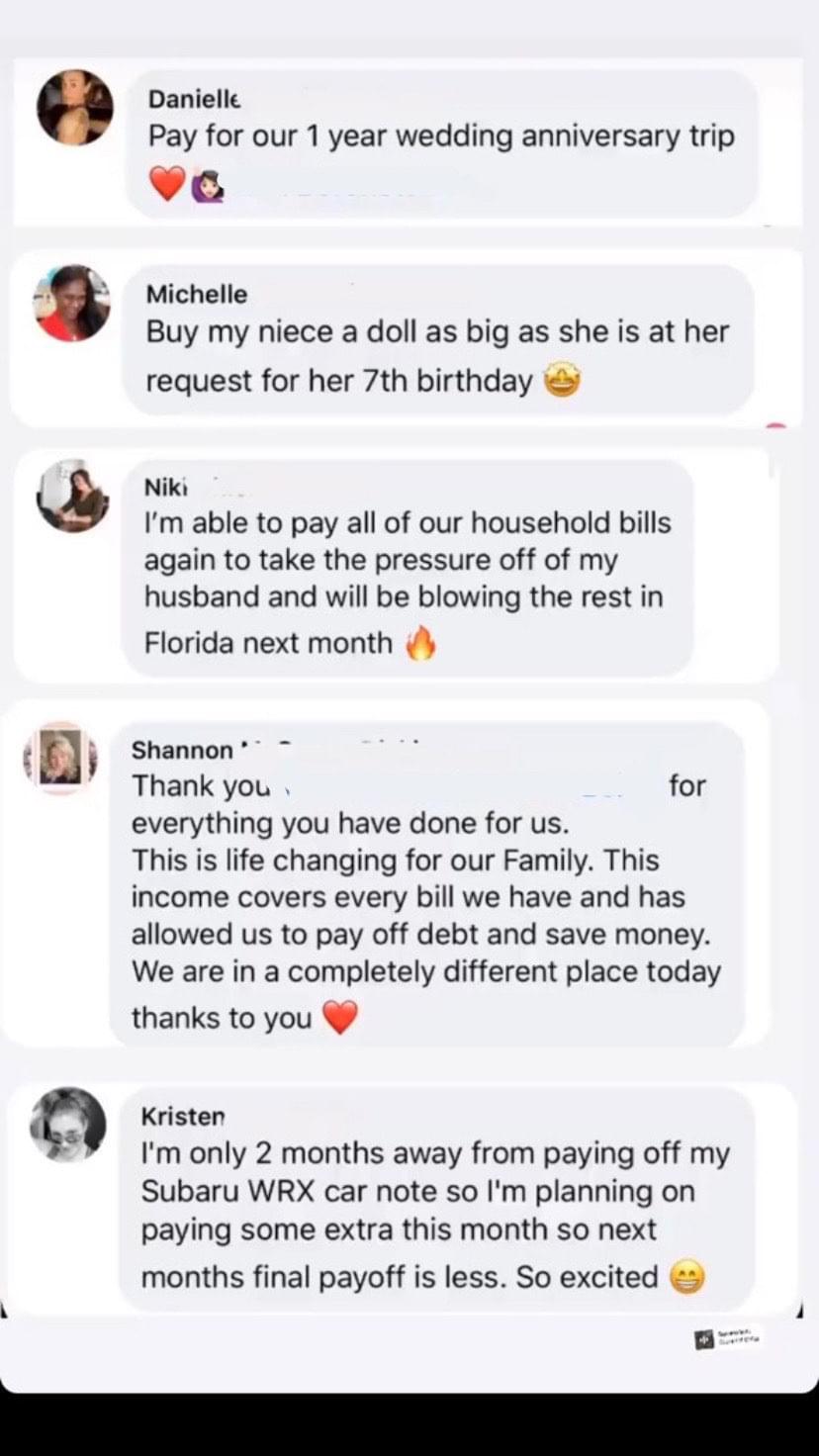Click the red heart emoji in Danielle's comment

167,184
